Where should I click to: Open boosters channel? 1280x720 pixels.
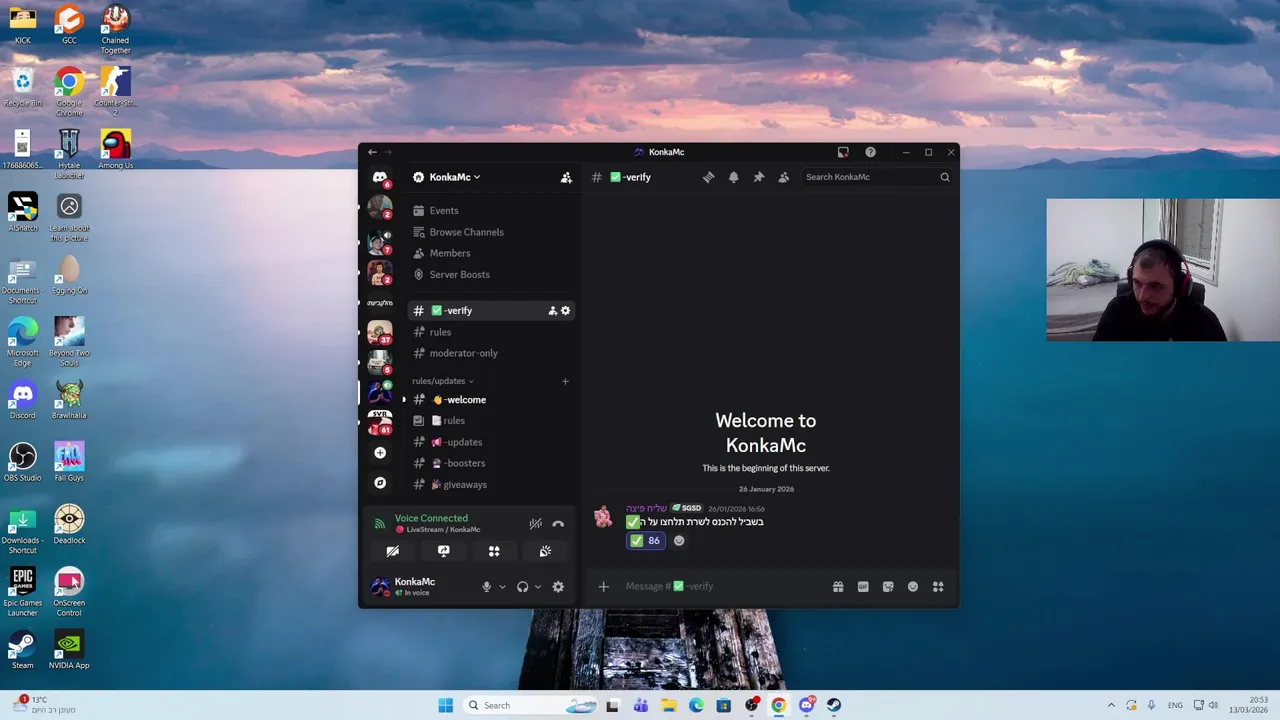pyautogui.click(x=490, y=463)
